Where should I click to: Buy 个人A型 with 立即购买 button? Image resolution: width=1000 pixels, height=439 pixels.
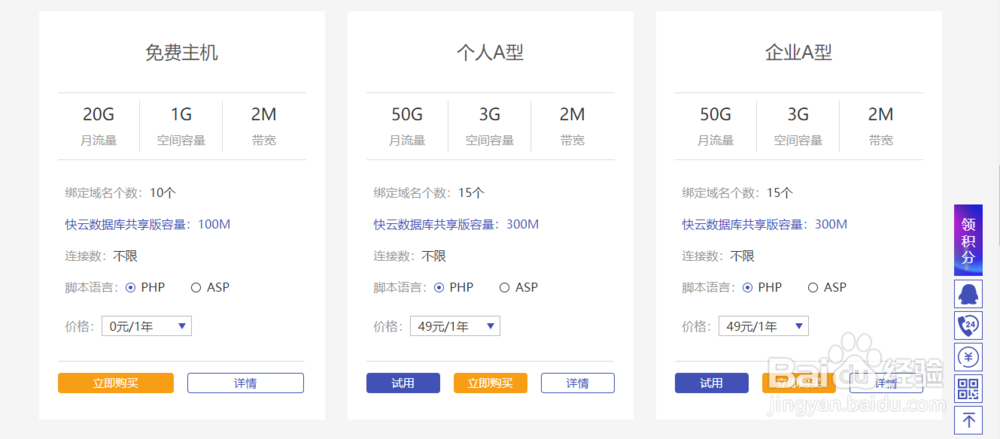(490, 383)
